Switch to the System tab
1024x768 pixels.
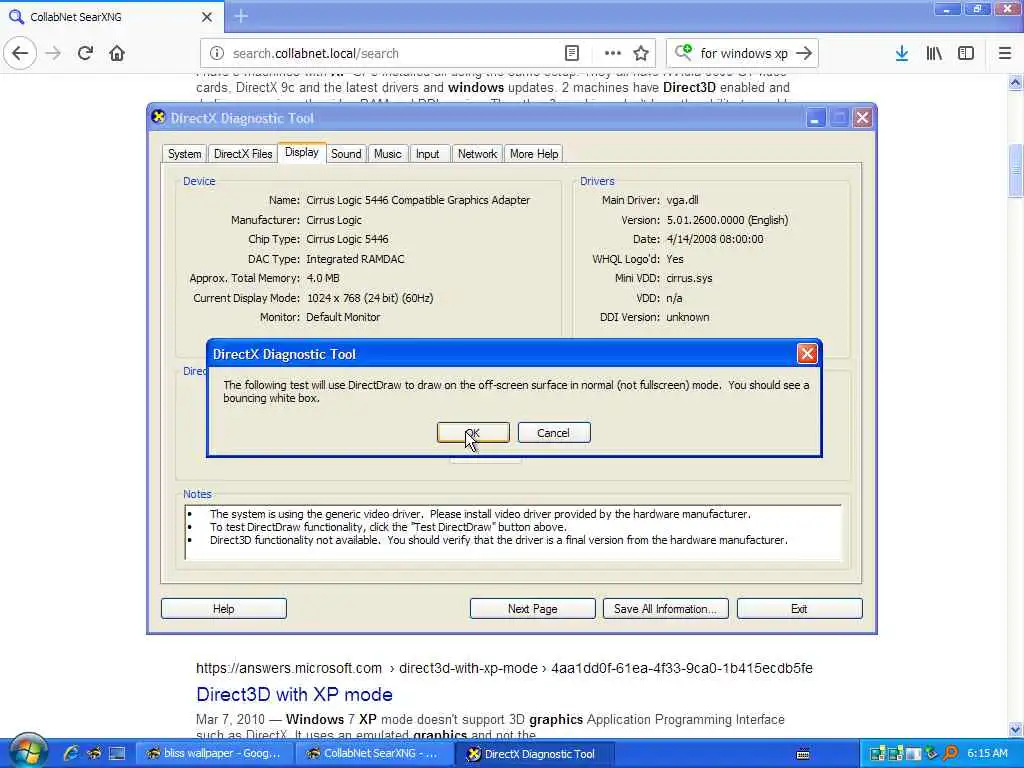click(184, 153)
